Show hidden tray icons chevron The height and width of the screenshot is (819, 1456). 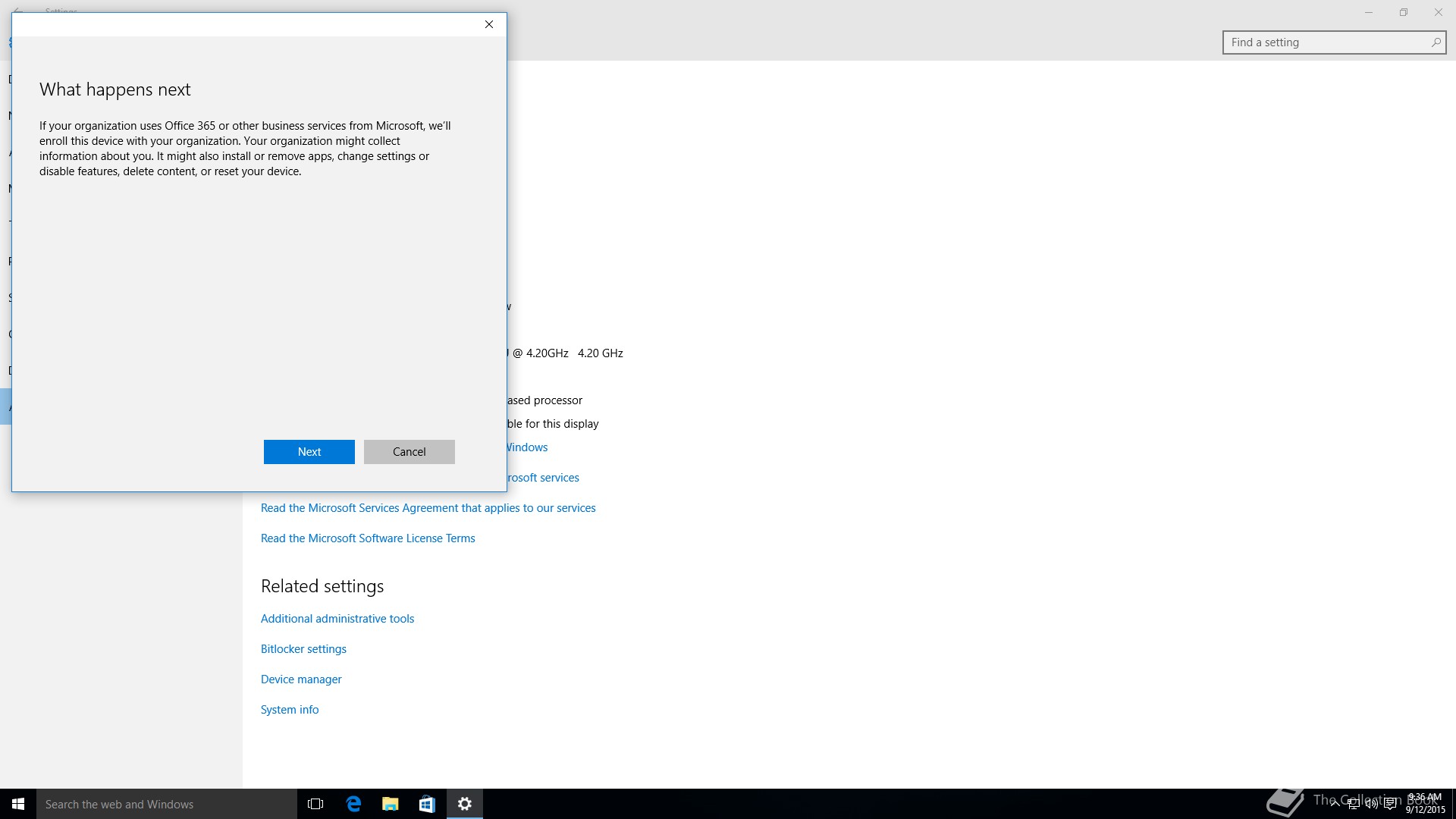1335,804
